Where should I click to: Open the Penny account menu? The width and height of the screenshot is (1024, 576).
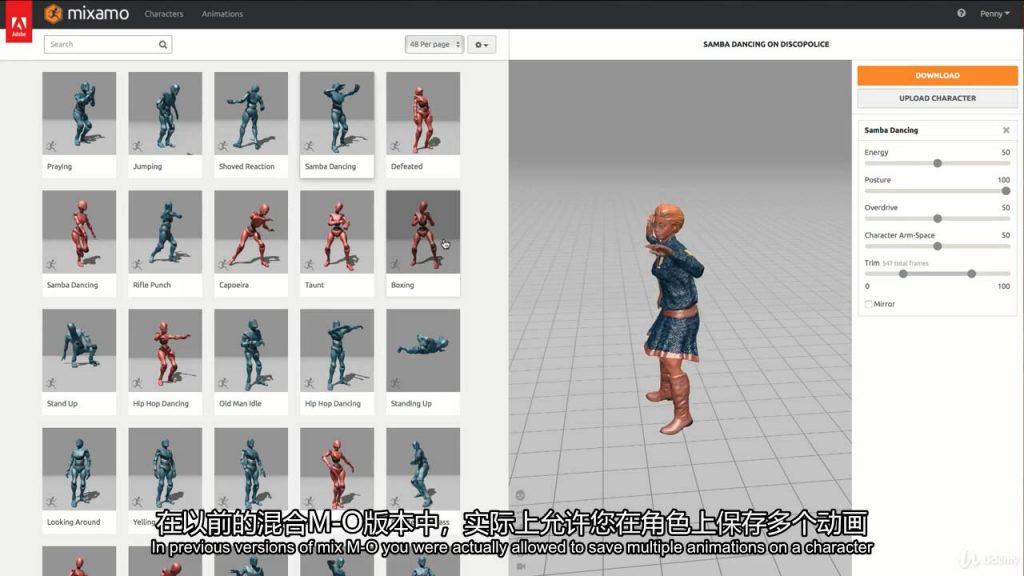pyautogui.click(x=994, y=13)
